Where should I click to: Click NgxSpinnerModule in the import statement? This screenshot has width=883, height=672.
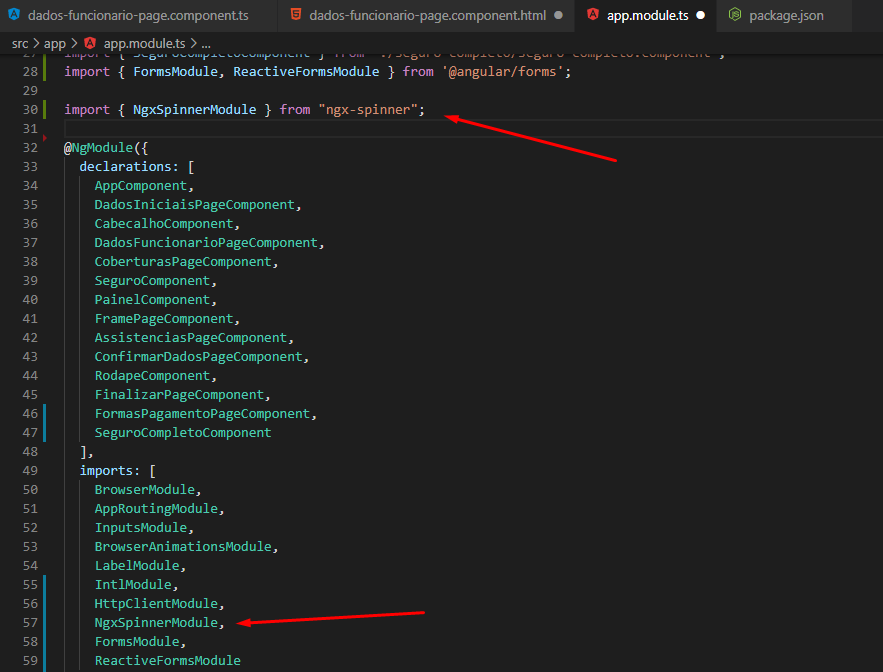click(x=194, y=109)
